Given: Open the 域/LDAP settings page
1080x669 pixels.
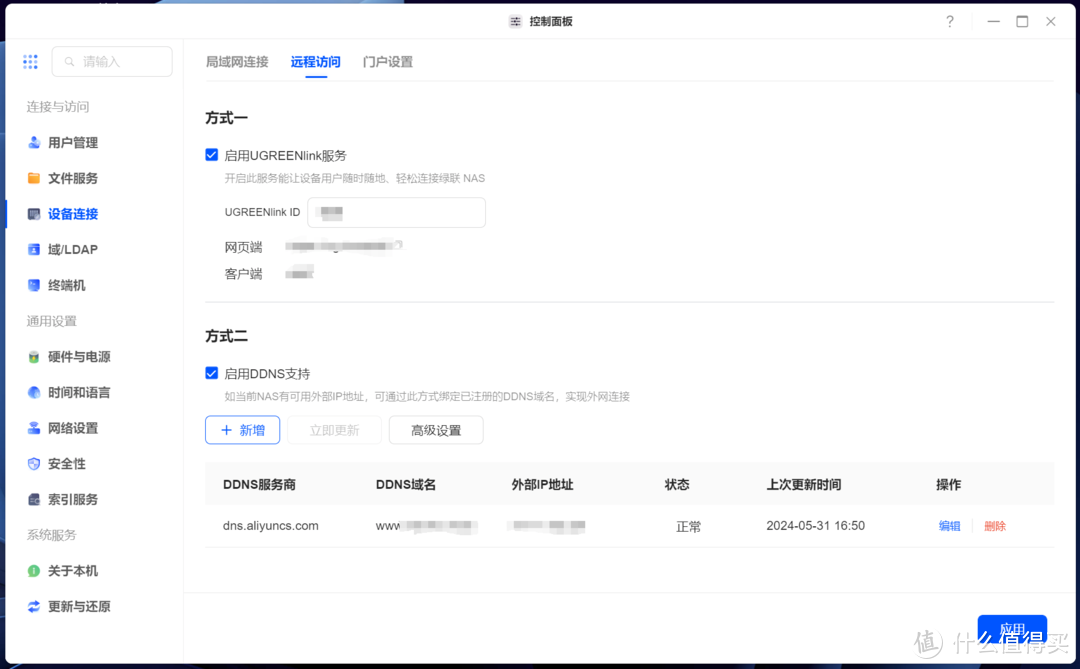Looking at the screenshot, I should [x=68, y=249].
